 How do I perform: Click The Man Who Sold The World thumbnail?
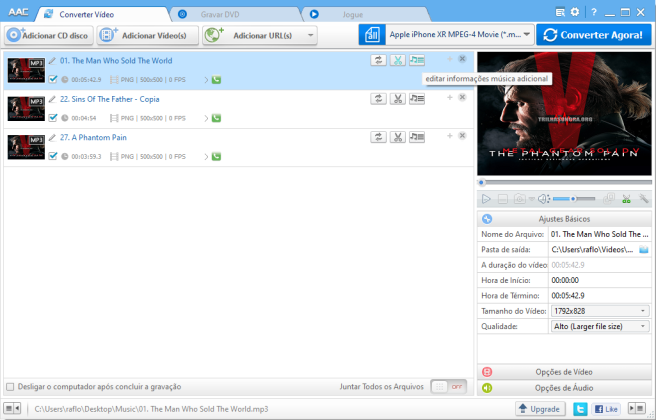26,70
